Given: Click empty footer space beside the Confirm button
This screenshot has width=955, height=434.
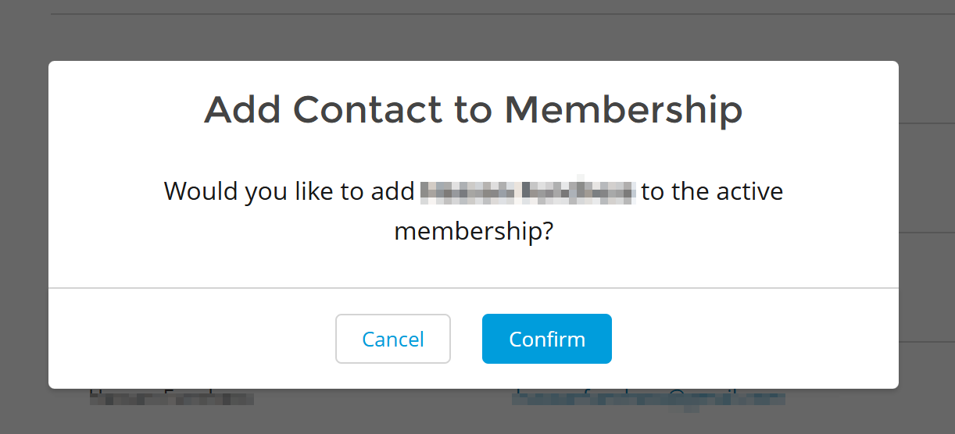Looking at the screenshot, I should tap(755, 339).
